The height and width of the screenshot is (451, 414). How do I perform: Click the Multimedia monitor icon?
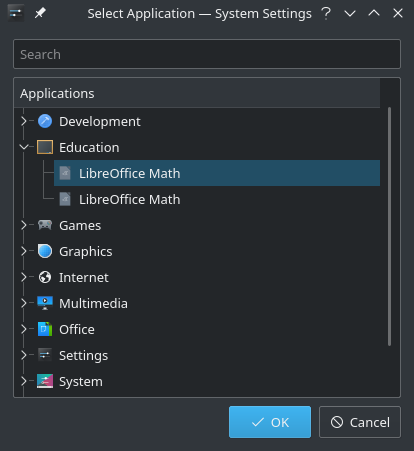[x=45, y=303]
